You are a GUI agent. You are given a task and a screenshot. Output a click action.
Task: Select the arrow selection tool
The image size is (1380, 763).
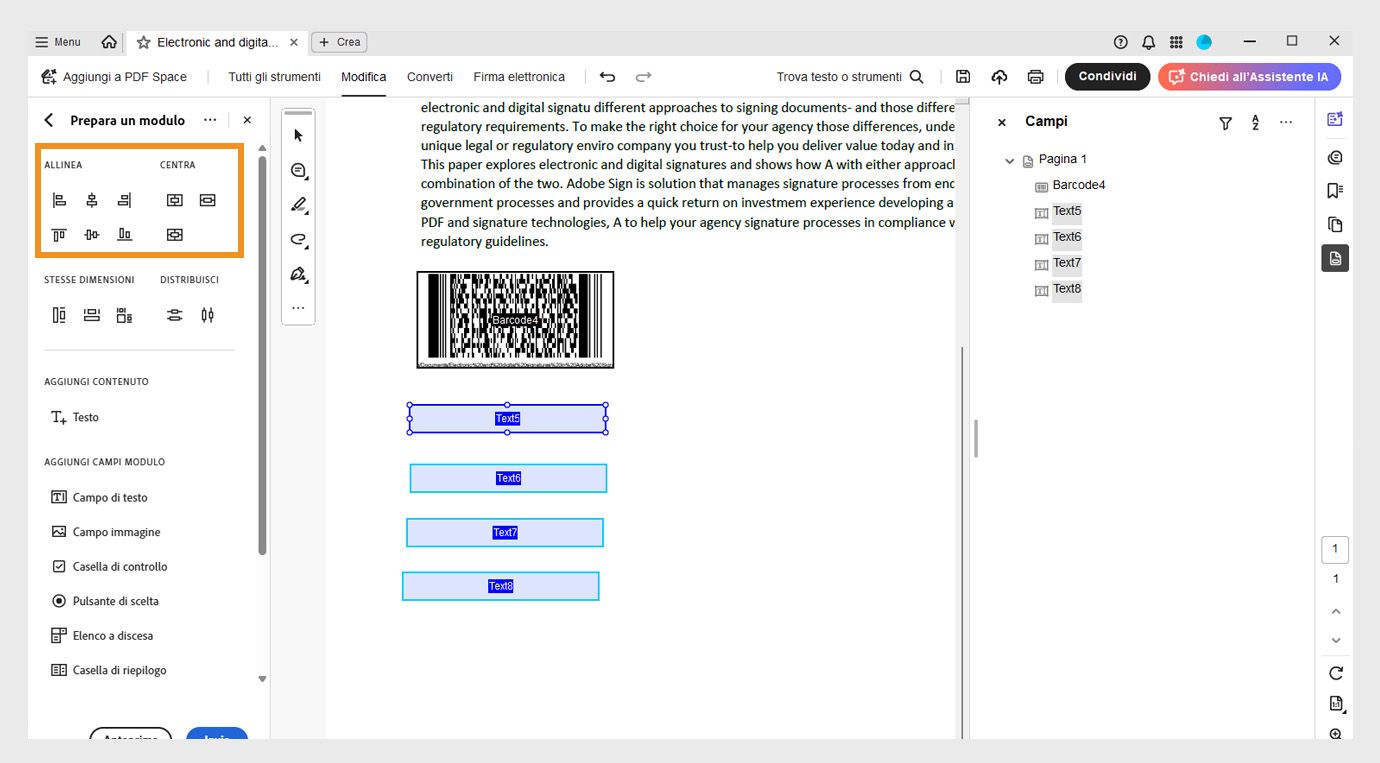pyautogui.click(x=298, y=136)
